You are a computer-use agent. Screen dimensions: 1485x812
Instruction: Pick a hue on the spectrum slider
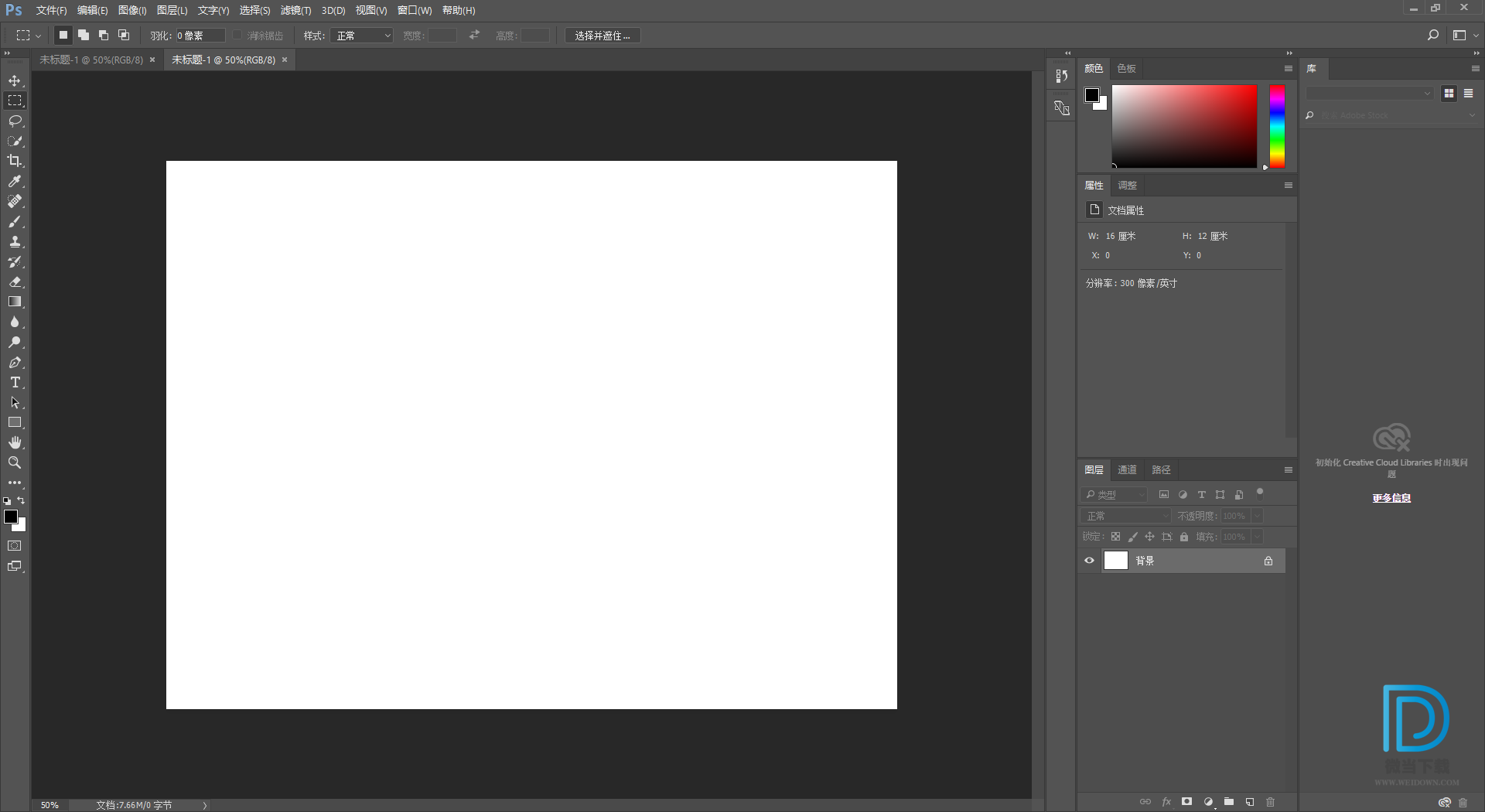tap(1278, 126)
